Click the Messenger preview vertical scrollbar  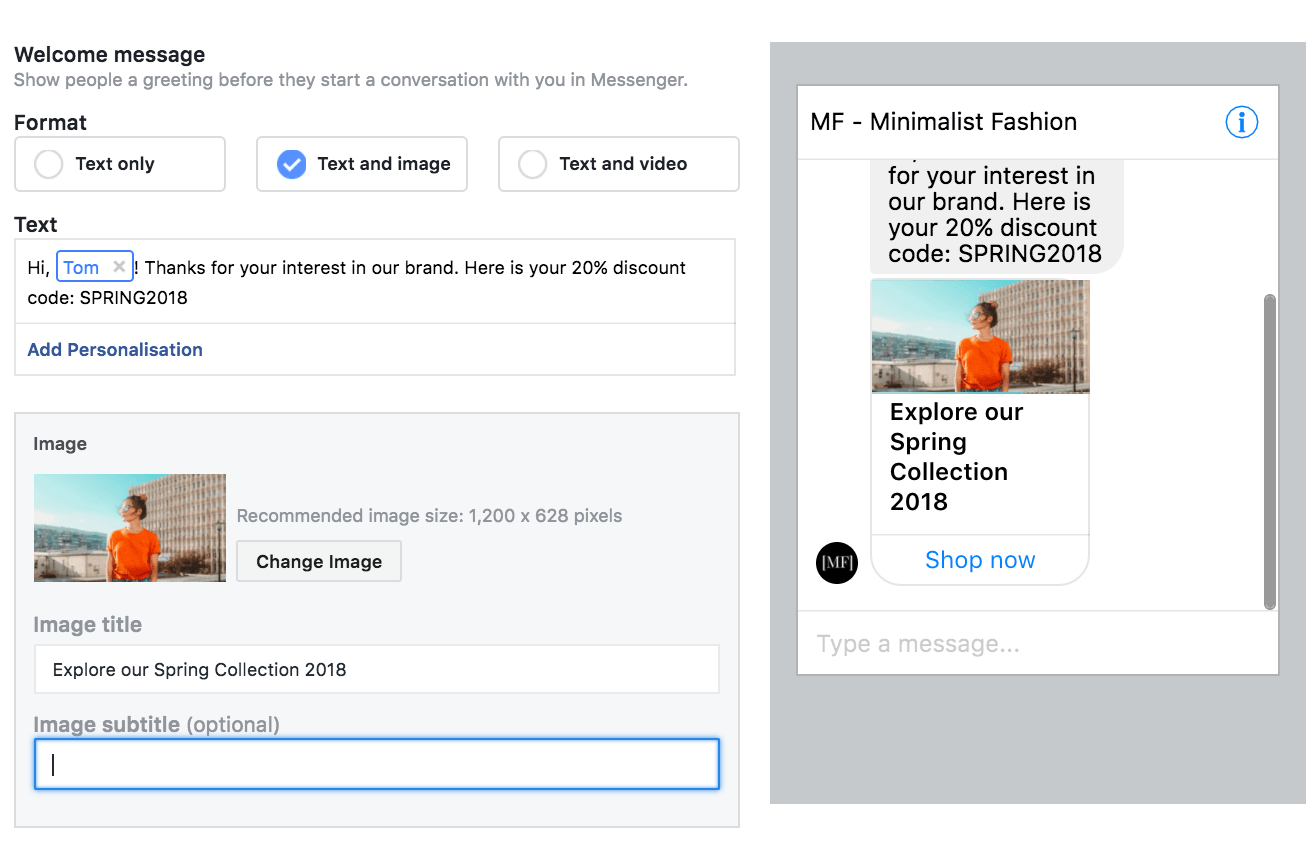[x=1270, y=450]
